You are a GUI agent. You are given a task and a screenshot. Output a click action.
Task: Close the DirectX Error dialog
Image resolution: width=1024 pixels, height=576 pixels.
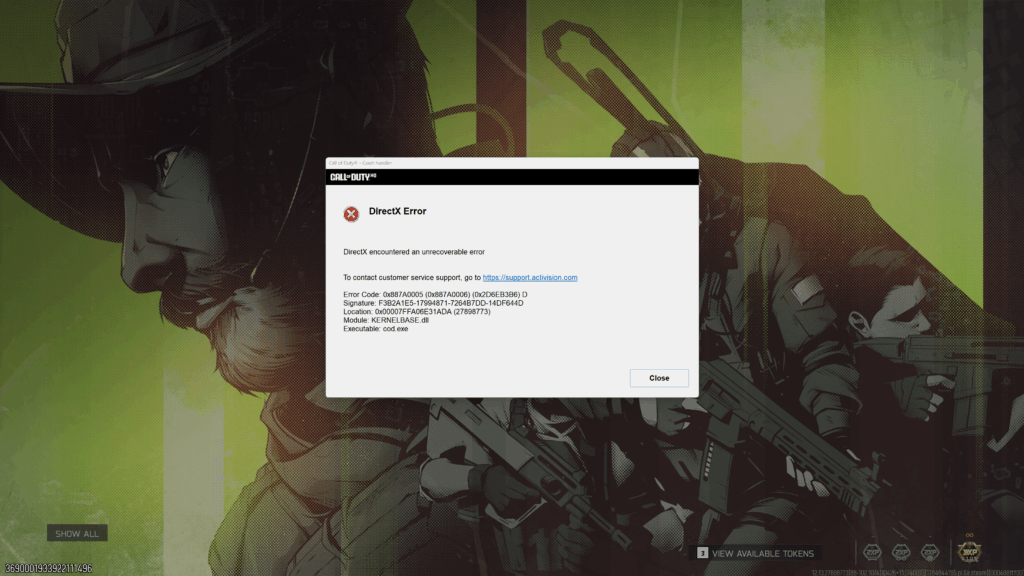click(658, 378)
